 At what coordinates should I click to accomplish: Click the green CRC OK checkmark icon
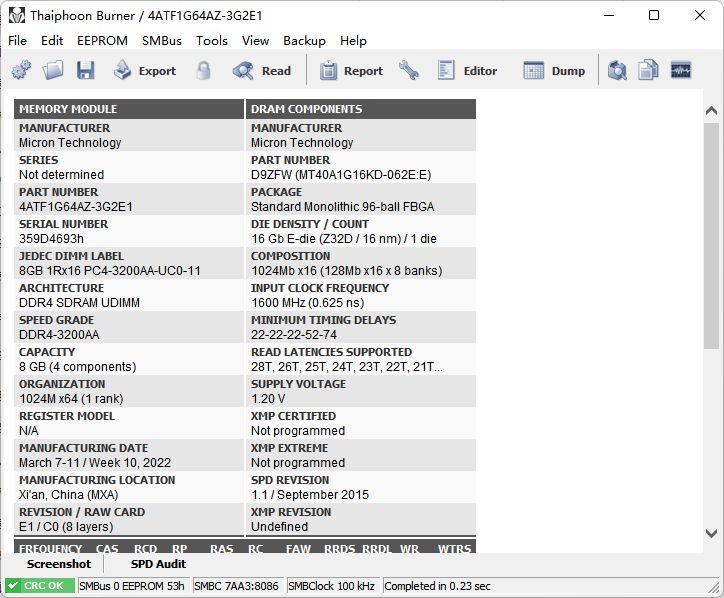click(13, 586)
